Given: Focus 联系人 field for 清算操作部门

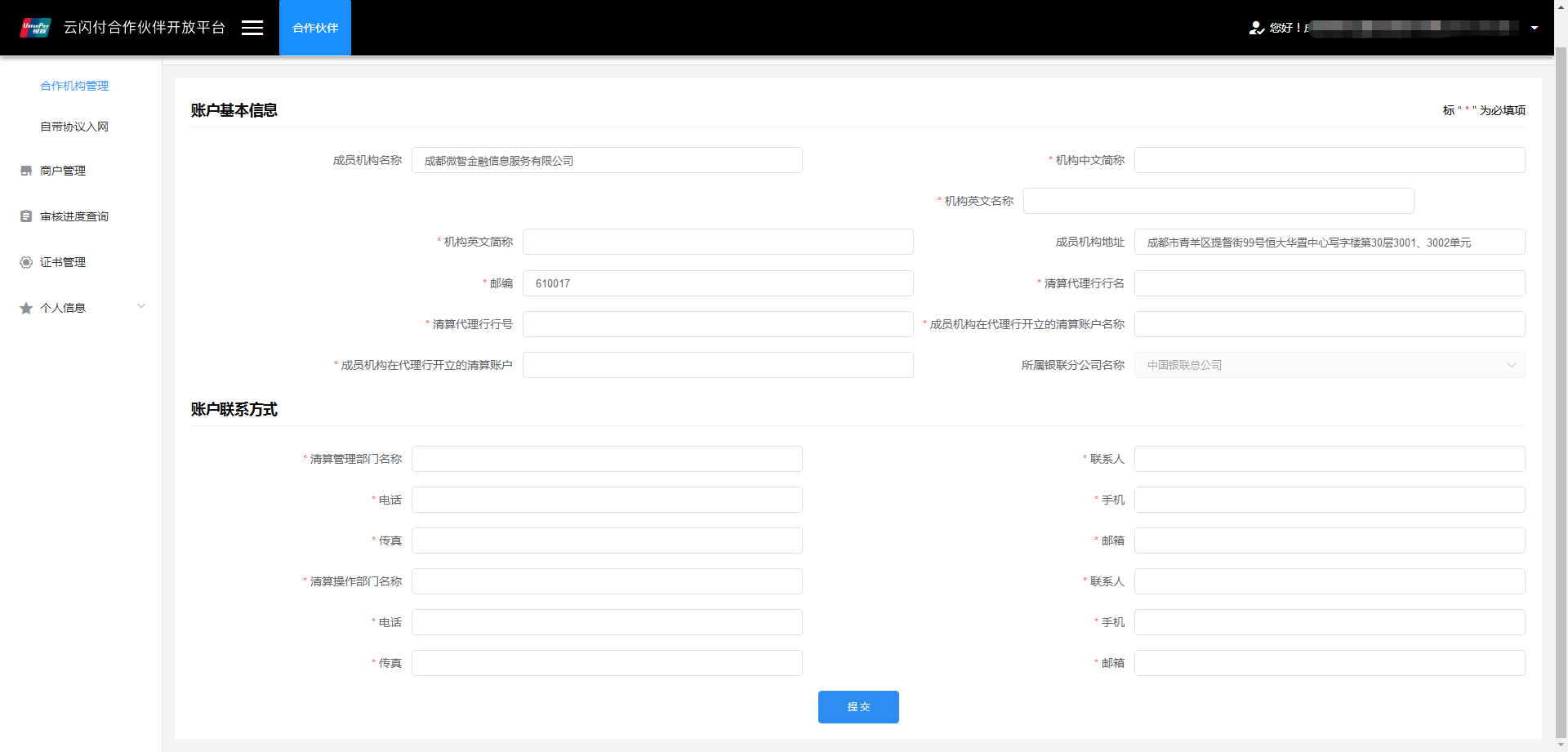Looking at the screenshot, I should (x=1330, y=581).
